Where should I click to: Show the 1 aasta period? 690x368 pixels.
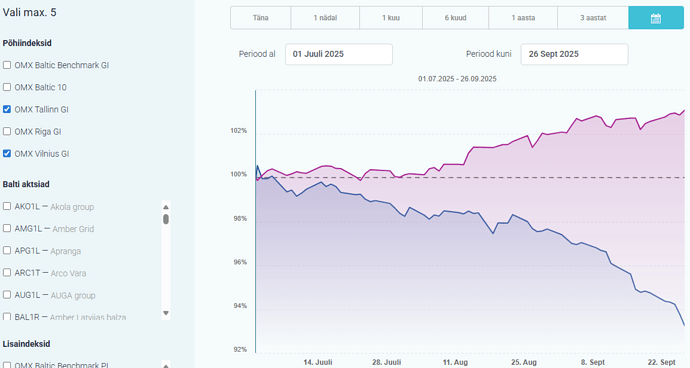523,18
